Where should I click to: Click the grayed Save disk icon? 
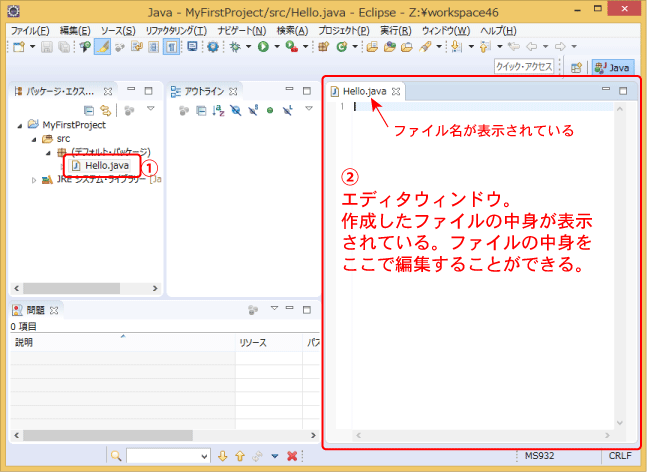click(x=47, y=47)
